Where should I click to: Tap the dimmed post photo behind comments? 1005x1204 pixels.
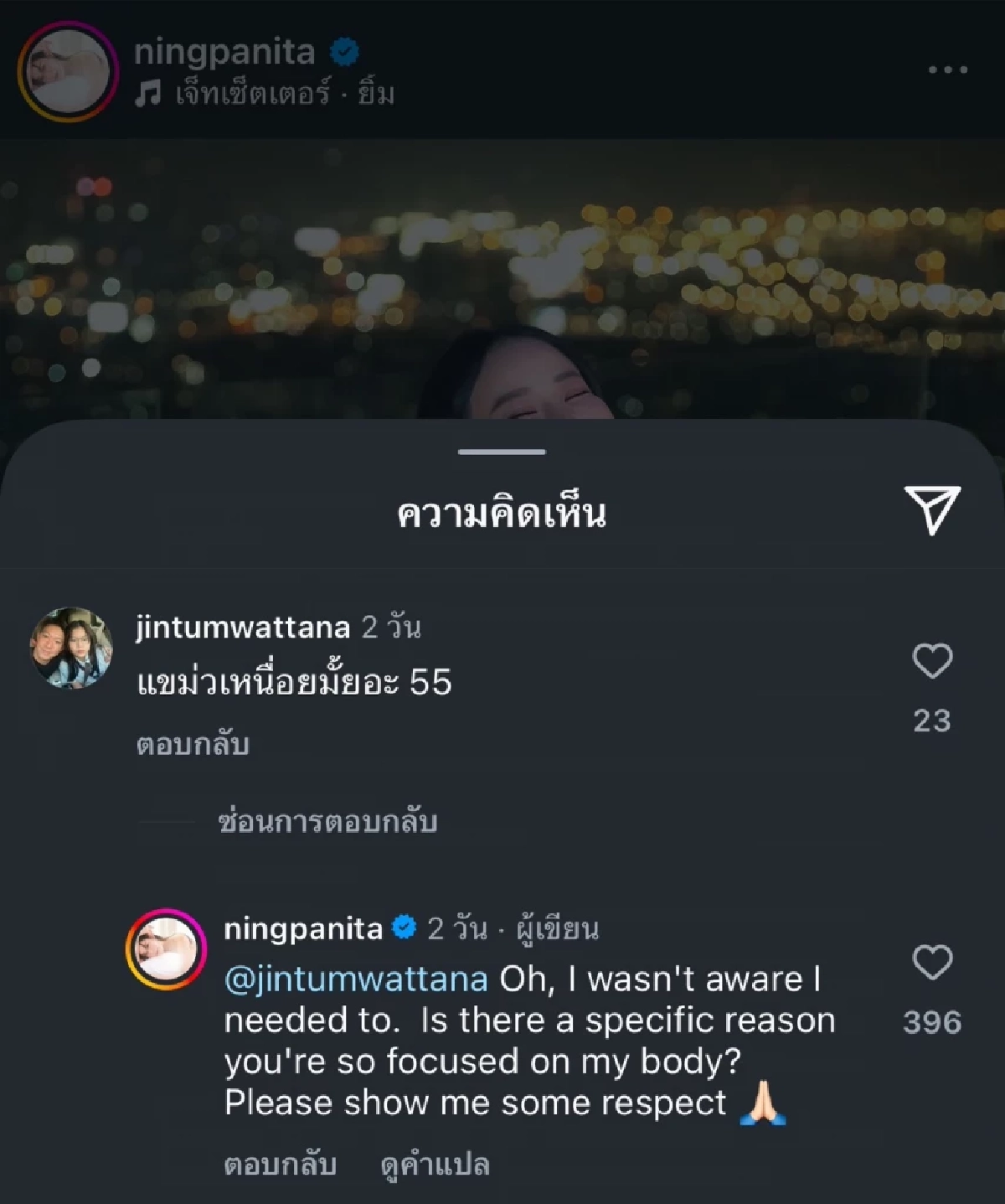502,276
